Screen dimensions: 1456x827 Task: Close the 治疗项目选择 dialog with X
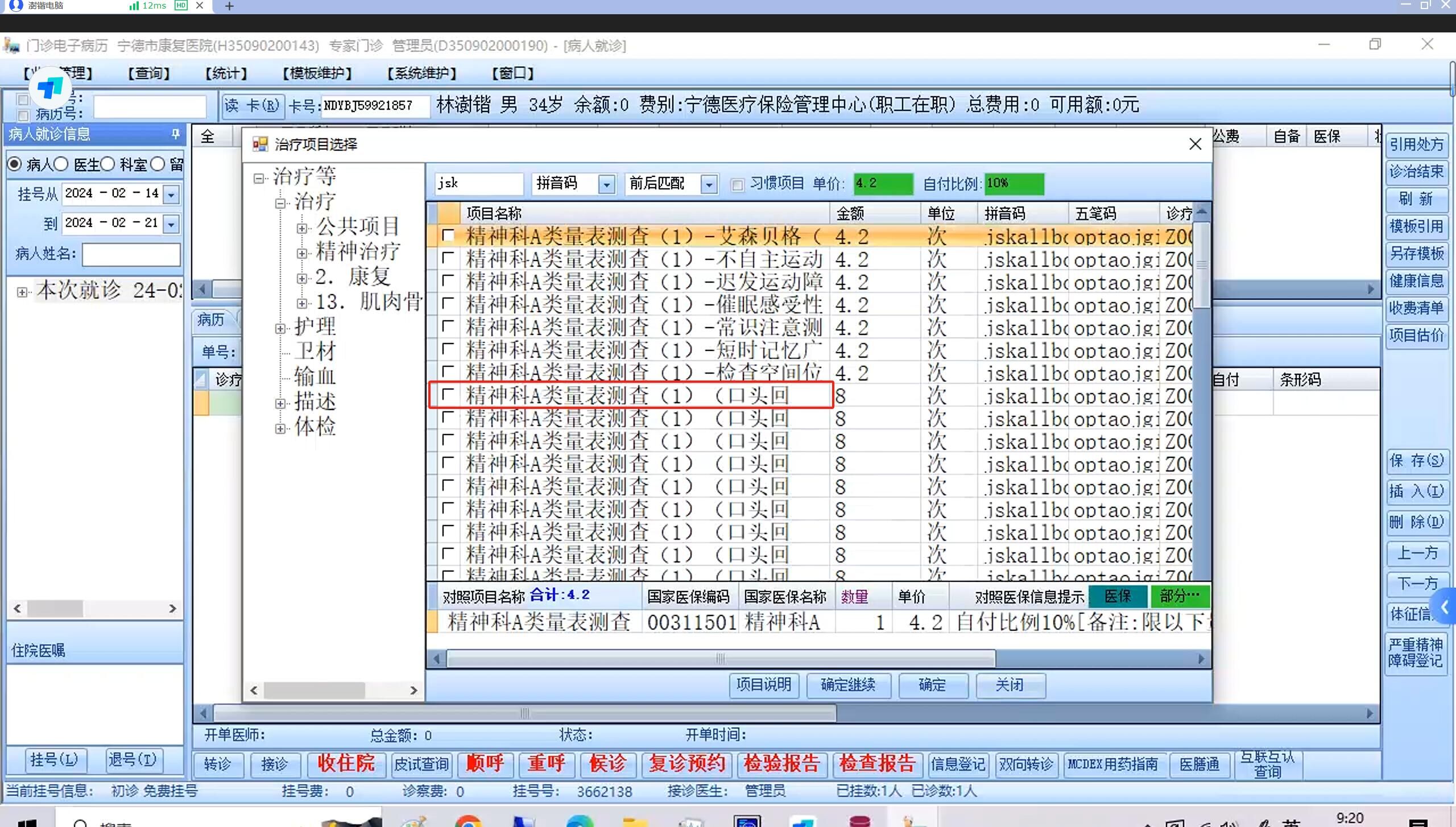[x=1195, y=144]
